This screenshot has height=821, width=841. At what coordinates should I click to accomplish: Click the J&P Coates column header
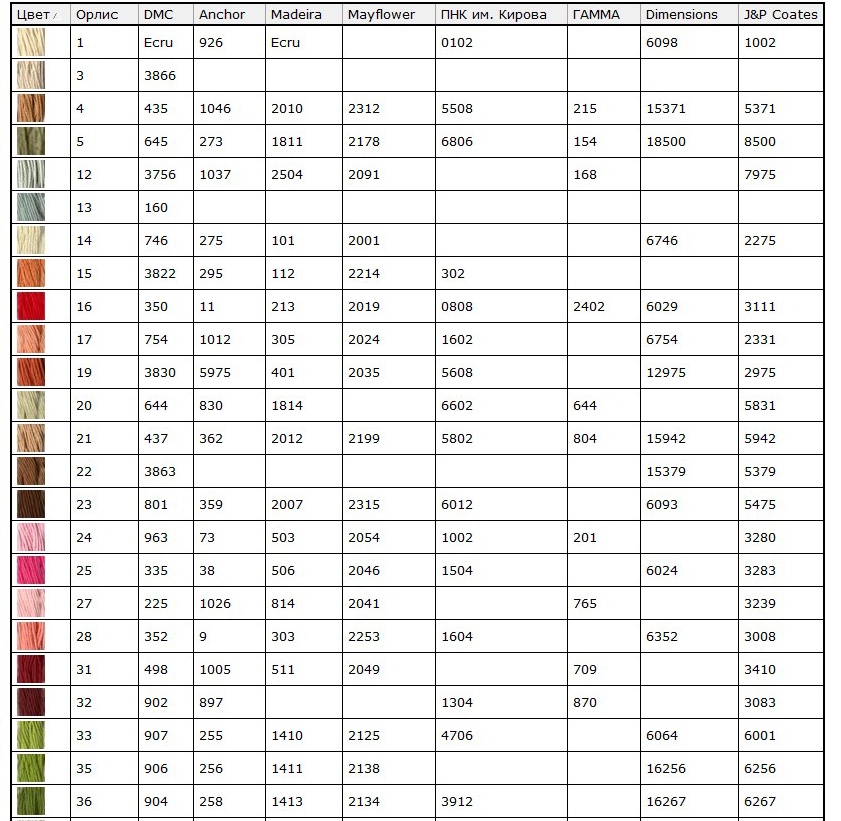781,14
